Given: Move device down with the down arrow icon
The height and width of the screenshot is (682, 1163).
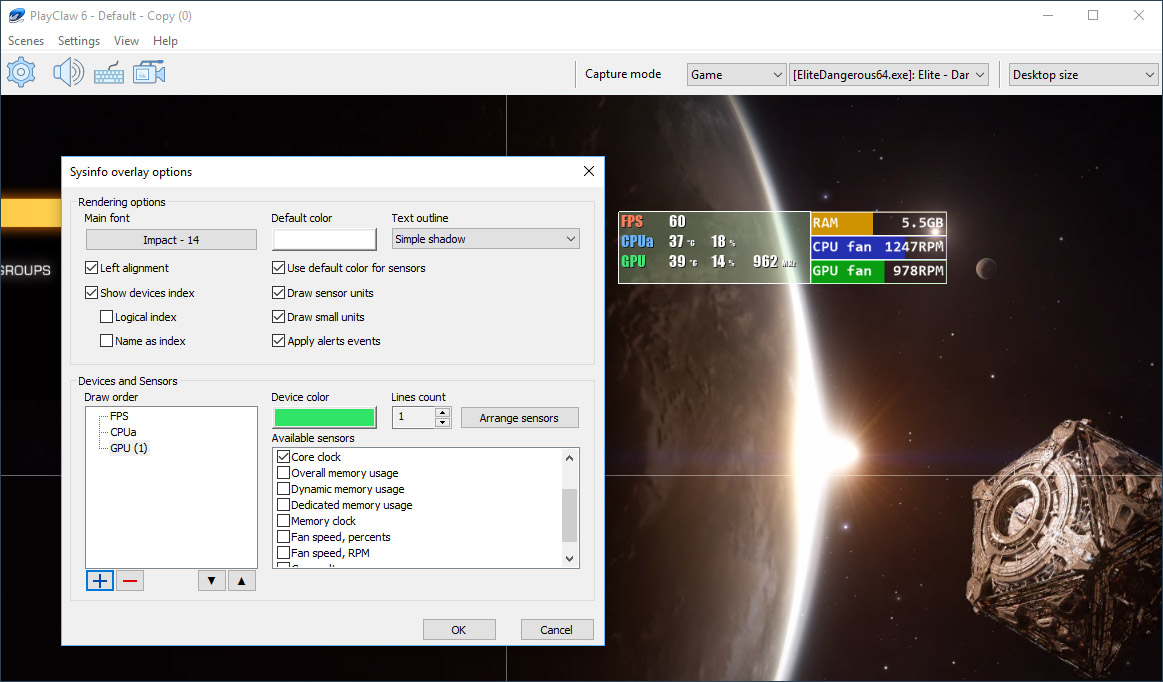Looking at the screenshot, I should click(x=211, y=580).
